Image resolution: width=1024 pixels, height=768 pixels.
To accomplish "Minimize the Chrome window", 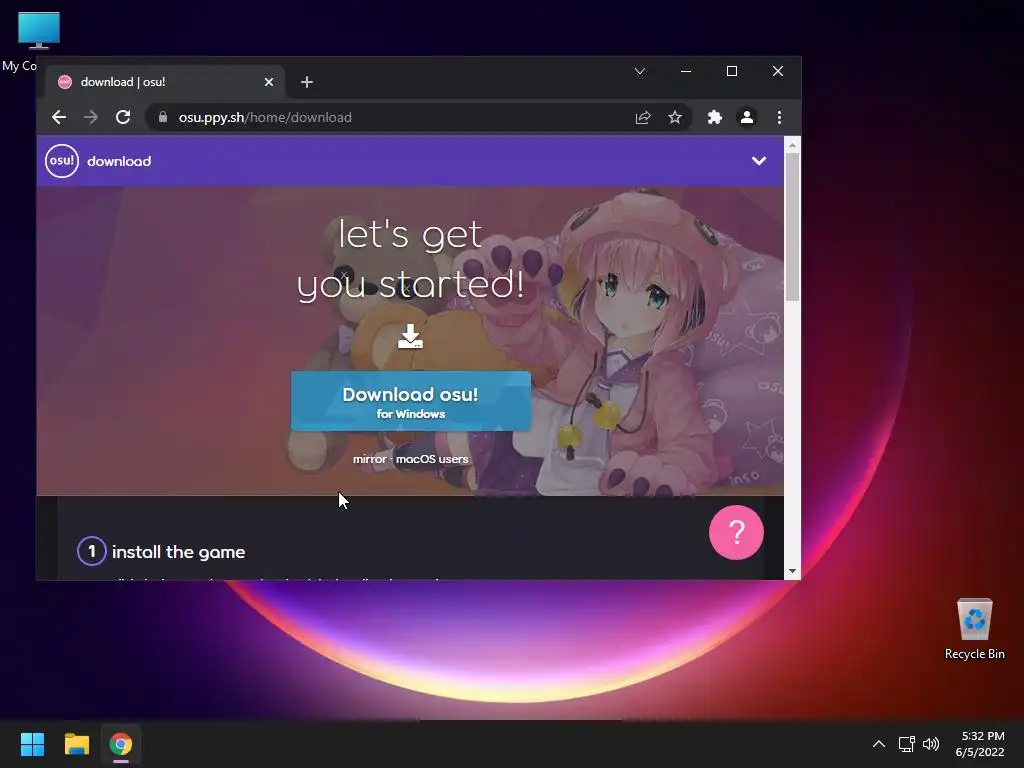I will coord(686,71).
